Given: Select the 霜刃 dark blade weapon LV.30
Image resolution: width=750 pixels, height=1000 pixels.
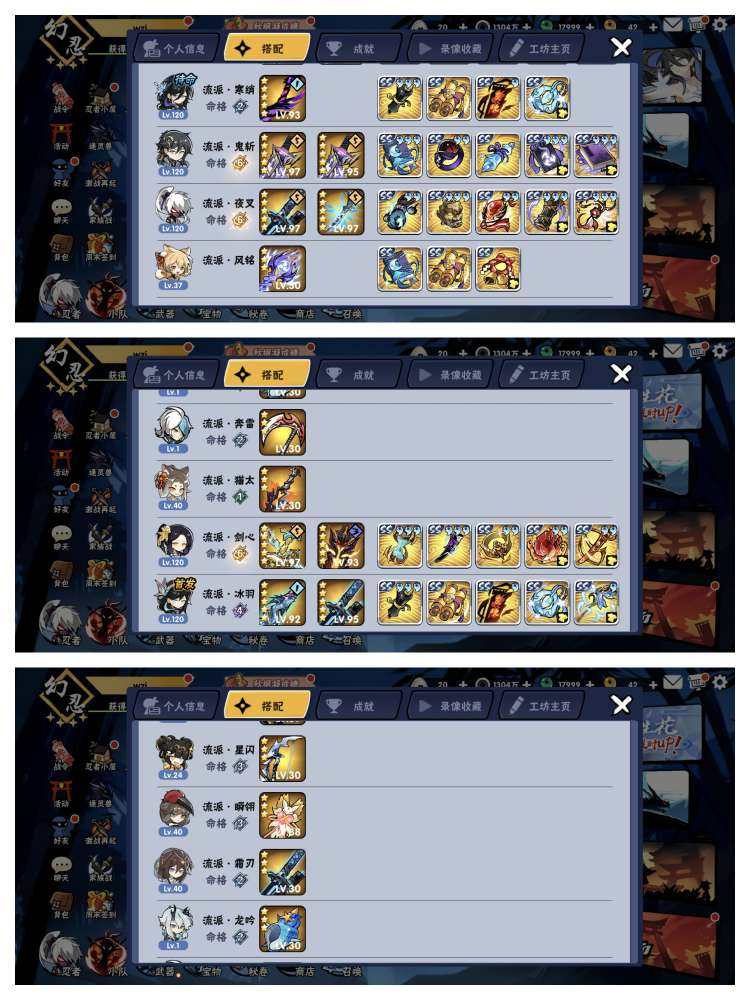Looking at the screenshot, I should click(283, 872).
